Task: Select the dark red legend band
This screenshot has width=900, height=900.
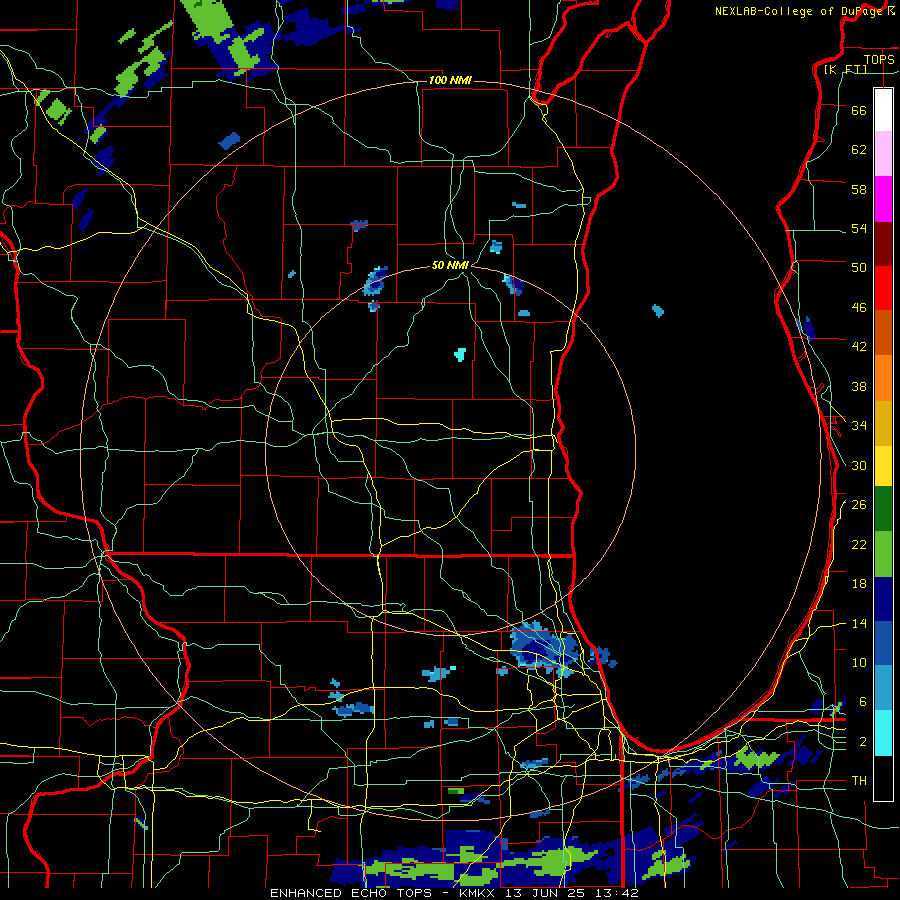Action: [883, 244]
